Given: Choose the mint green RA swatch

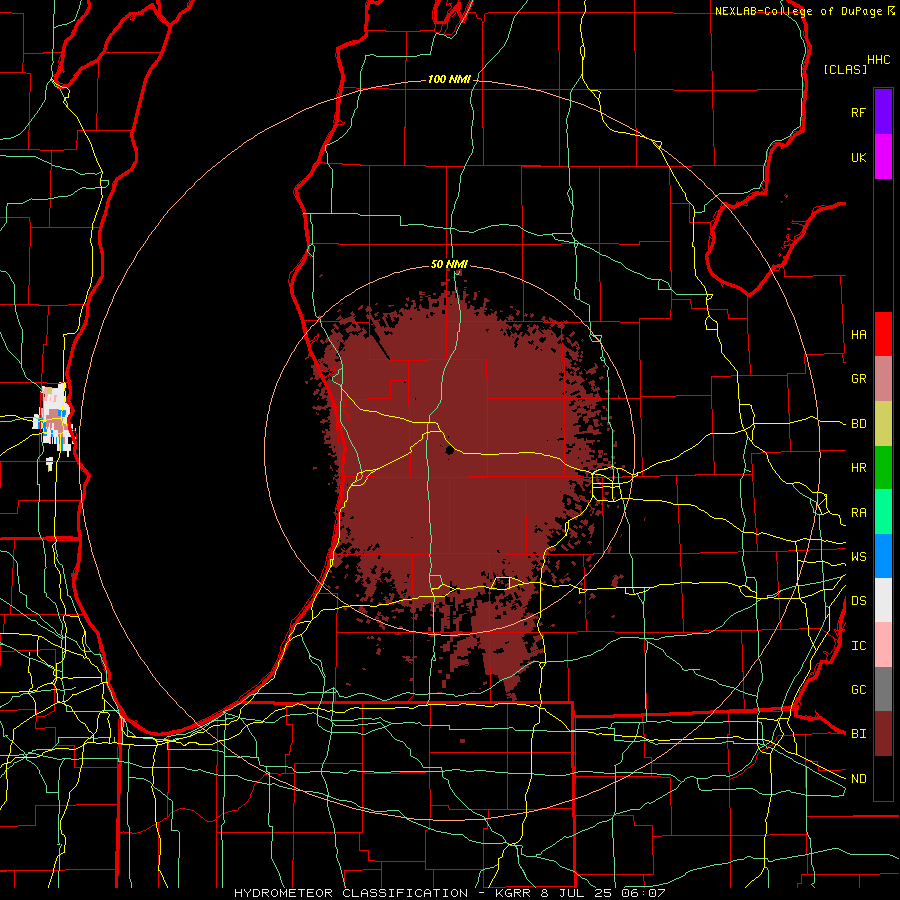Looking at the screenshot, I should [883, 512].
